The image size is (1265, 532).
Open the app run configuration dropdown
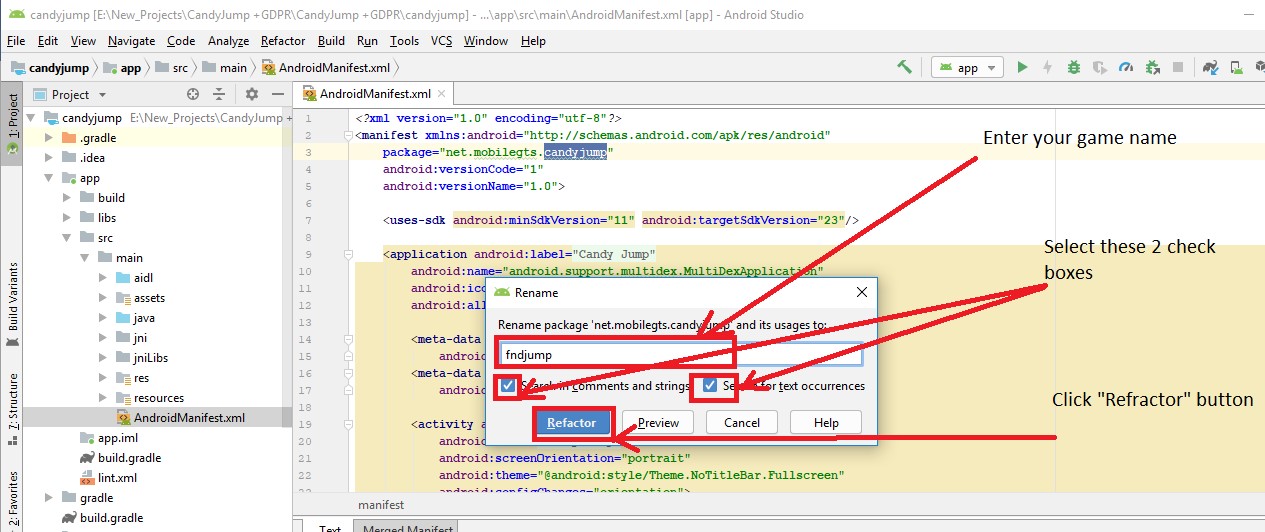(x=967, y=67)
